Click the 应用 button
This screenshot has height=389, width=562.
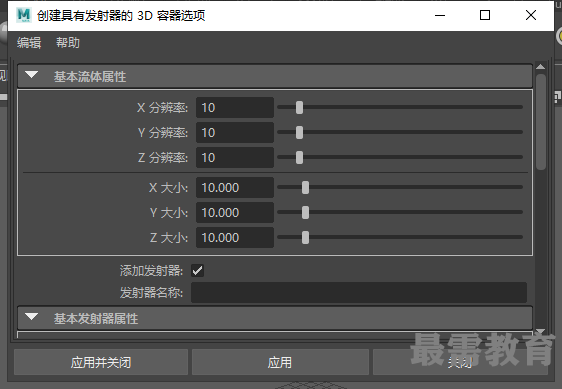point(280,362)
